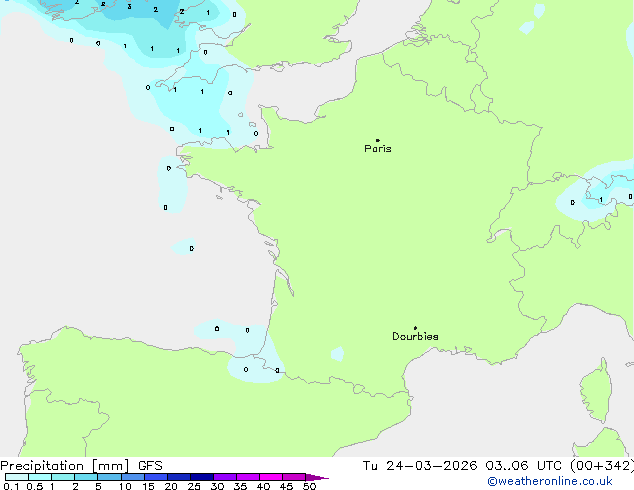Click the '(00+342)' forecast offset text
Screen dimensions: 634x490
[602, 466]
